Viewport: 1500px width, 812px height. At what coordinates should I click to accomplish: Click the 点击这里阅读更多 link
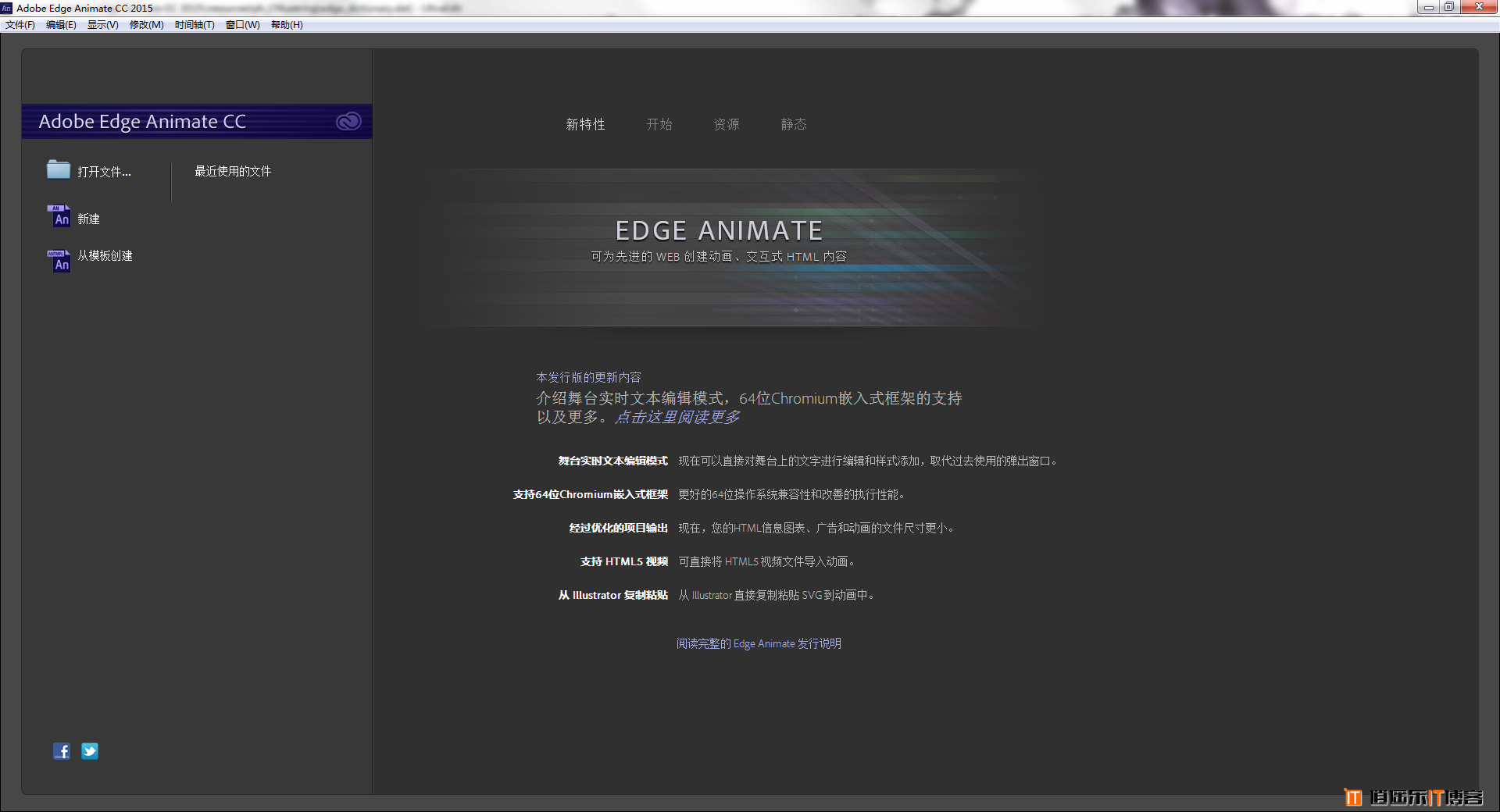click(x=677, y=417)
